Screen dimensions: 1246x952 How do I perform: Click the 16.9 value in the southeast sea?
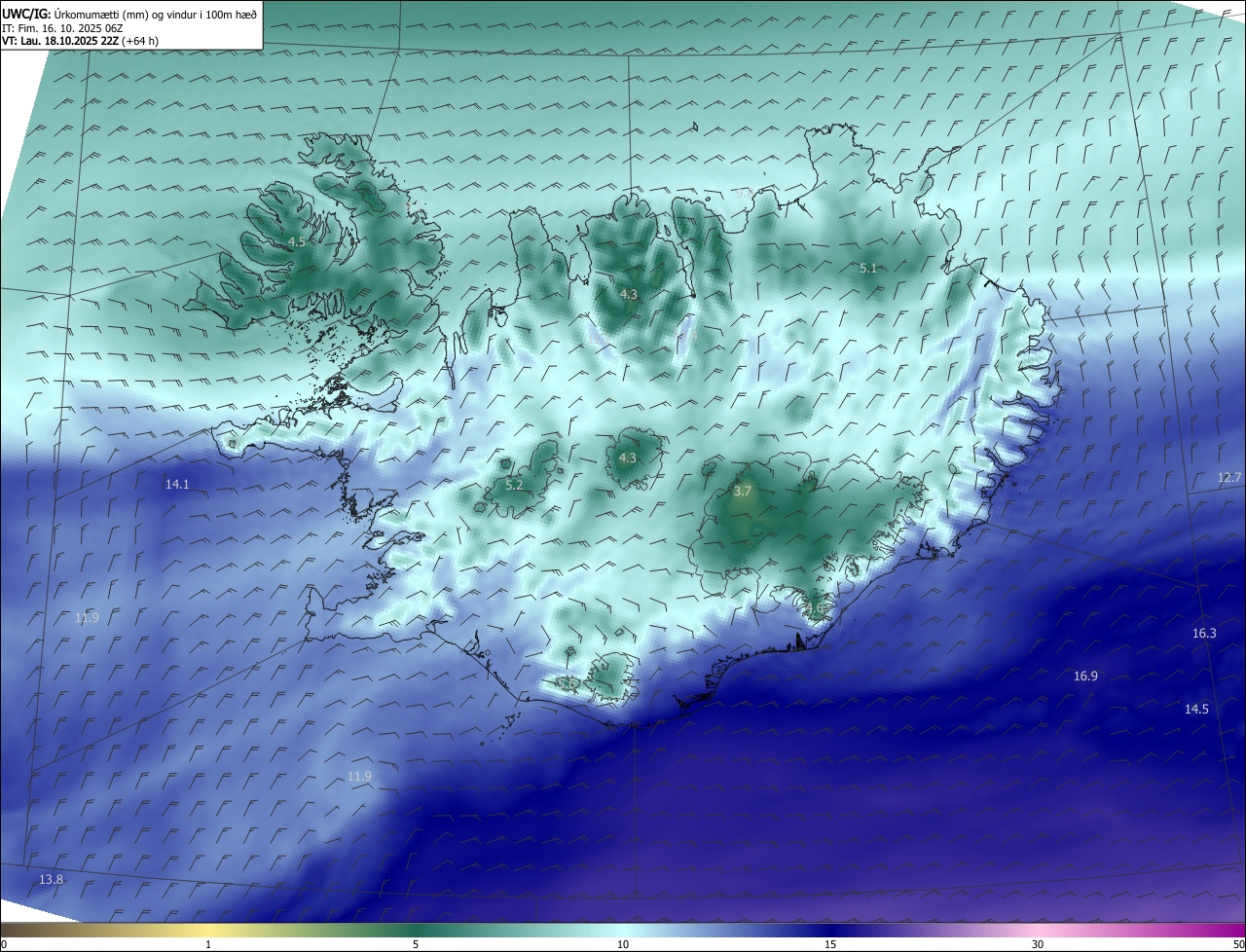click(x=1085, y=676)
